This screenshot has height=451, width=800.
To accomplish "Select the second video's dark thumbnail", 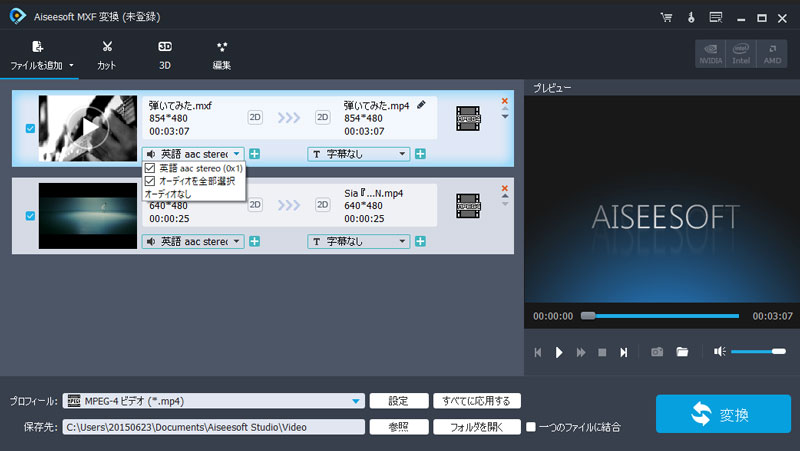I will [x=88, y=216].
